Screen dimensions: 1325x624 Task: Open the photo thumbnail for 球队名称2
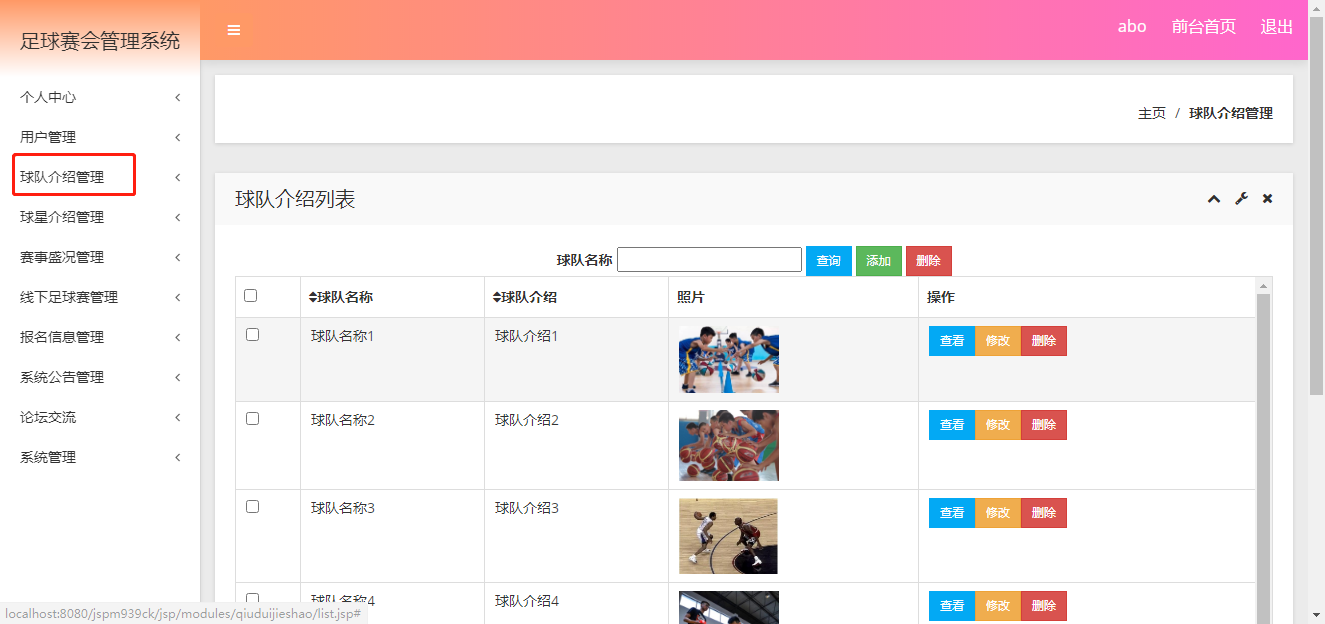(x=728, y=445)
